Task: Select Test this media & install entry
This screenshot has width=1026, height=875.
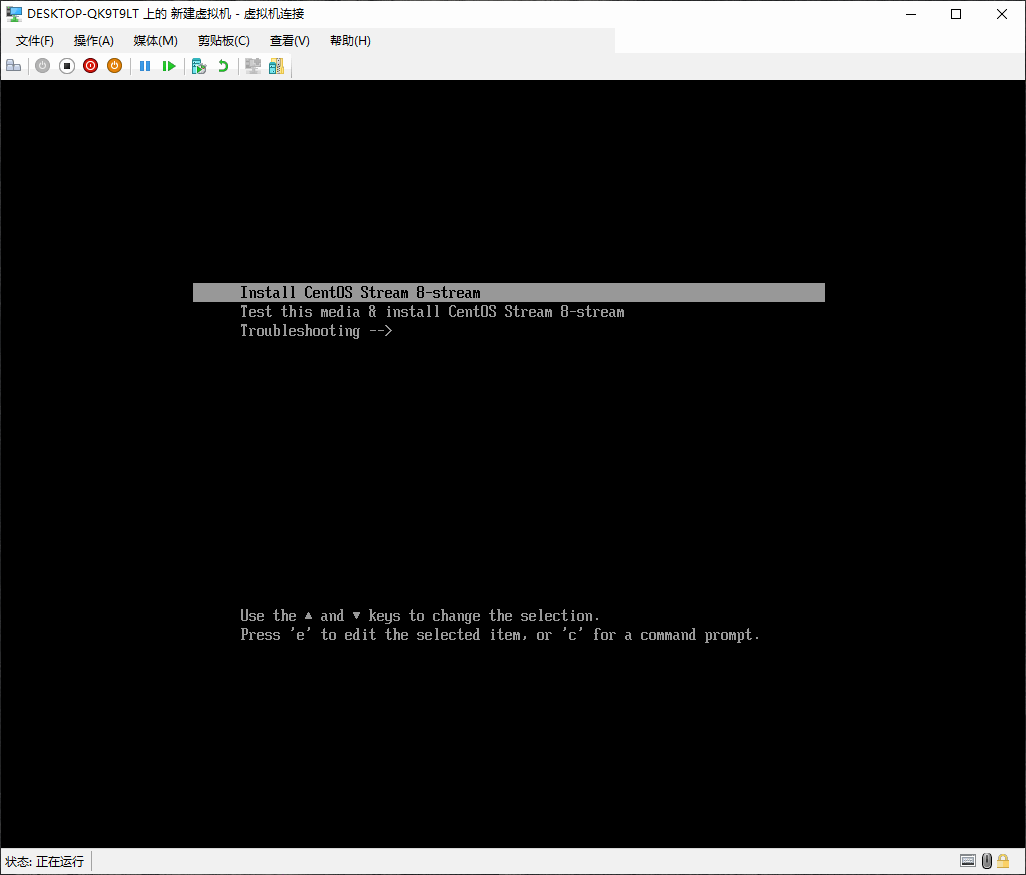Action: tap(432, 312)
